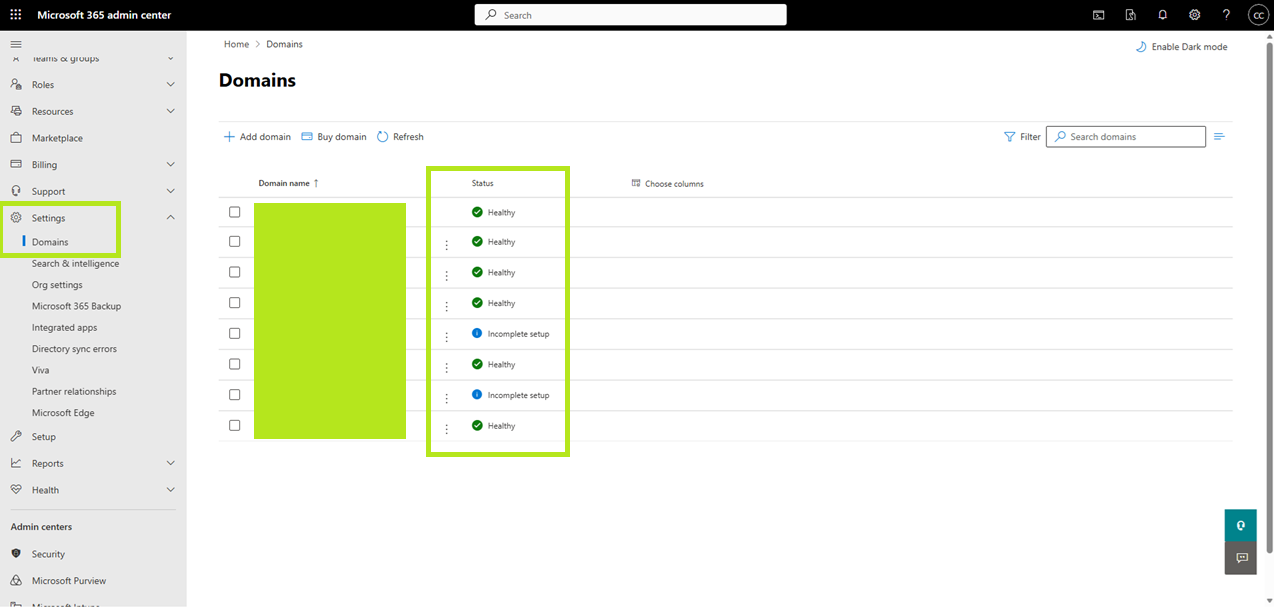This screenshot has height=608, width=1274.
Task: Go to Home via the breadcrumb
Action: point(236,44)
